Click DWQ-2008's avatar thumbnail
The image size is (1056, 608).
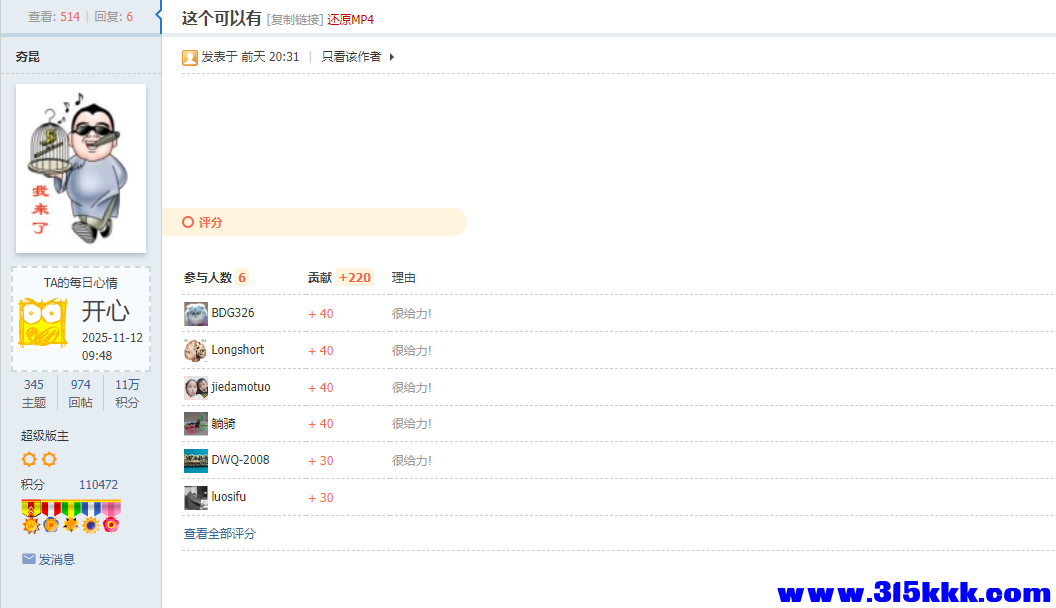[195, 460]
